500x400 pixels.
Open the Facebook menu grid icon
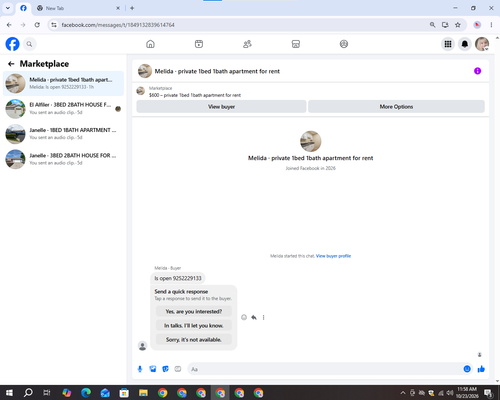coord(448,44)
